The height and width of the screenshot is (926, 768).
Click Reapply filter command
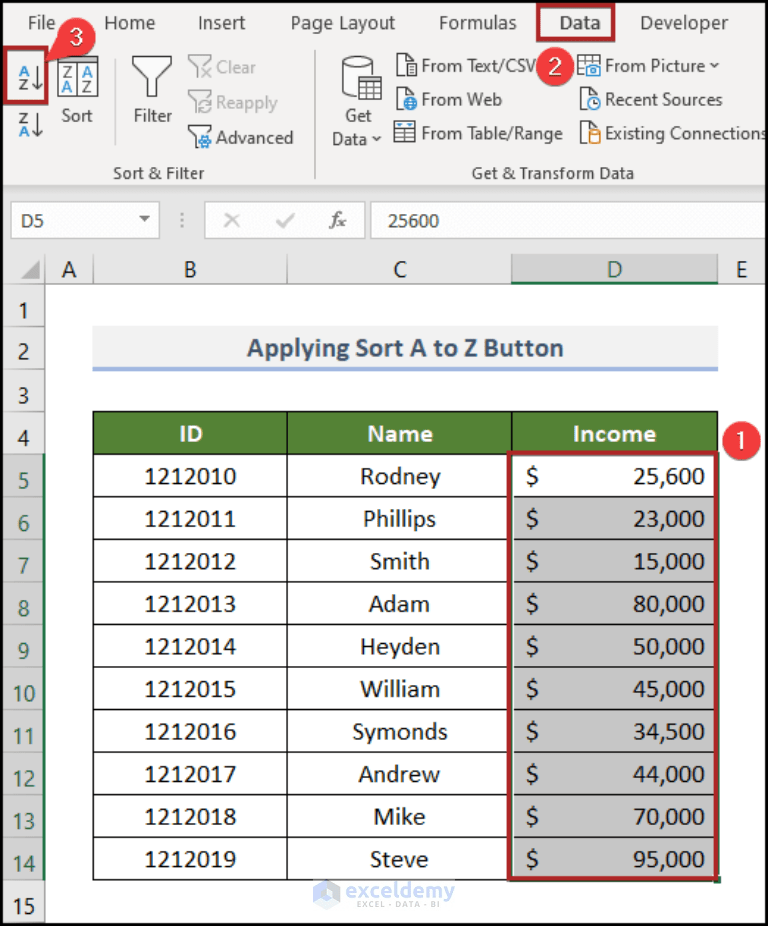click(x=232, y=102)
